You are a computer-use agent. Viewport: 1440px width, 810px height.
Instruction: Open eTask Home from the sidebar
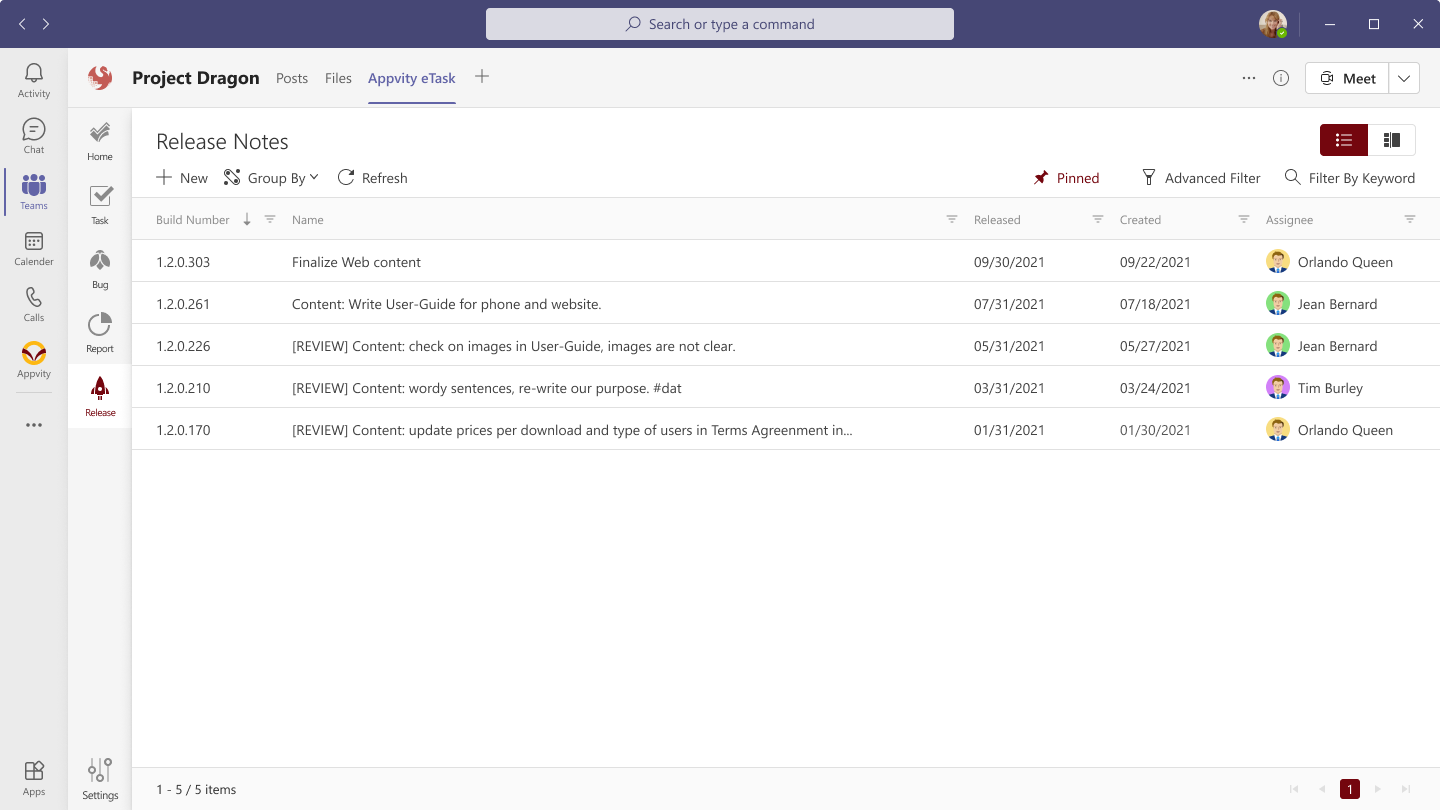(x=99, y=139)
